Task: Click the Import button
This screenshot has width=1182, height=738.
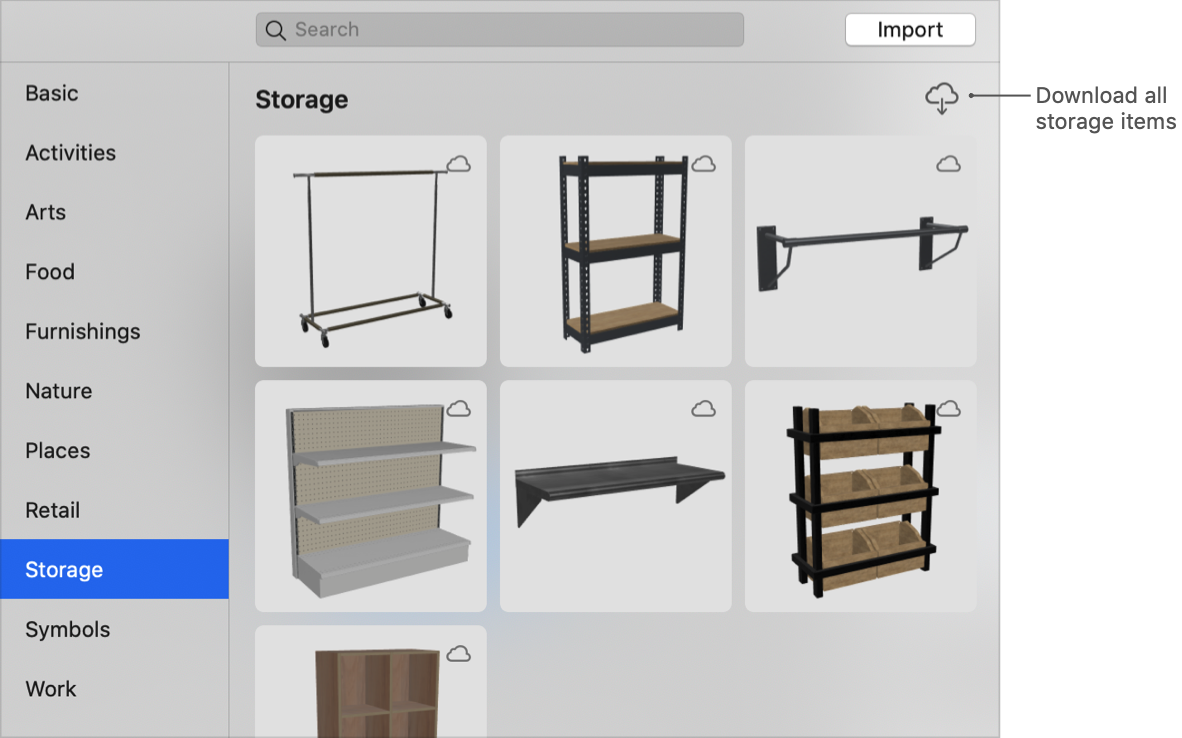Action: pos(910,29)
